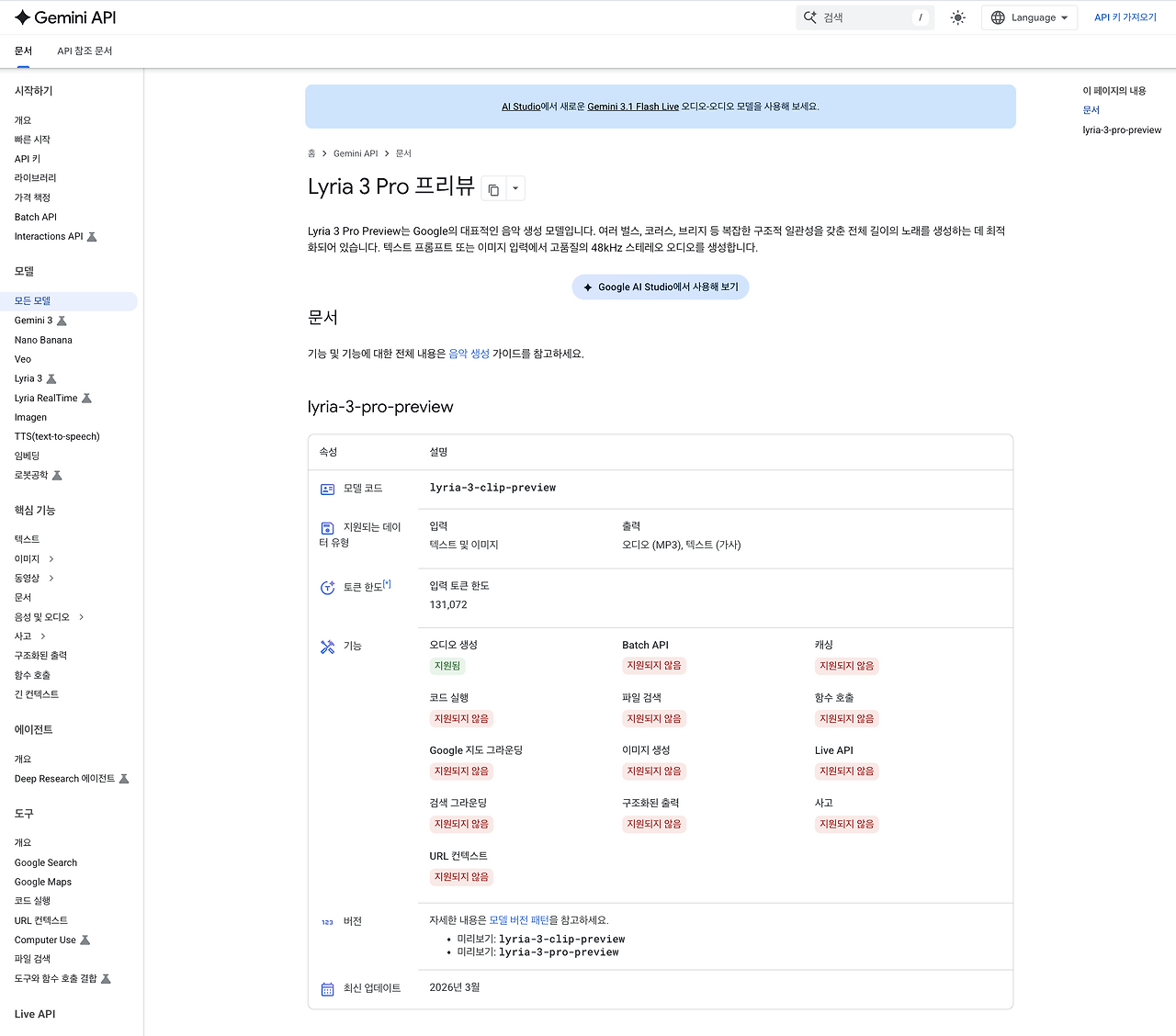Click the 최신 업데이트 calendar icon
This screenshot has height=1036, width=1176.
click(x=327, y=989)
